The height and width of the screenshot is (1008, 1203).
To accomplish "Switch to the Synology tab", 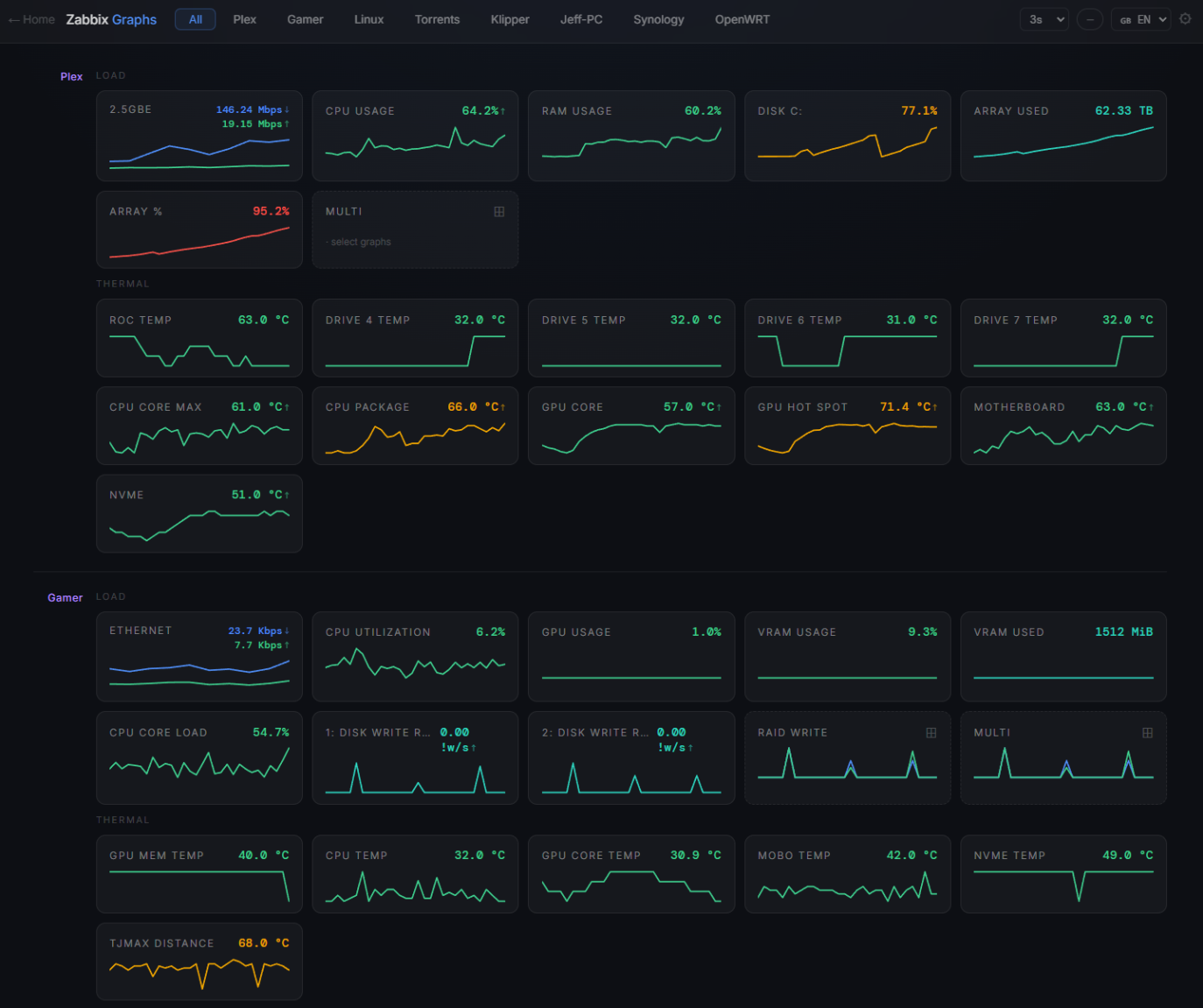I will [x=658, y=19].
